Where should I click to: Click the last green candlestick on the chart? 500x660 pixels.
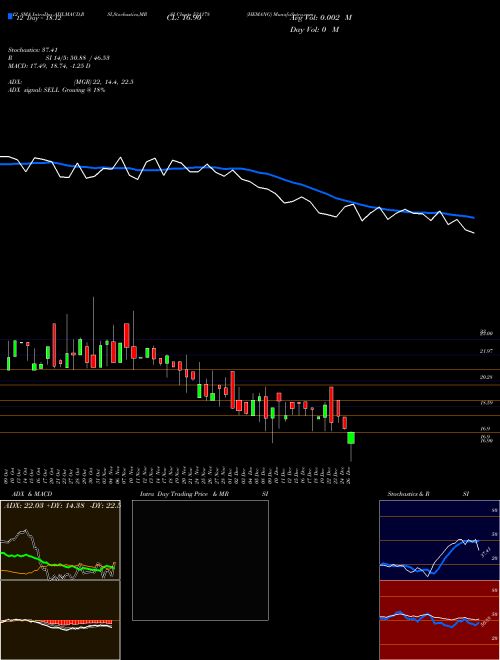point(351,438)
